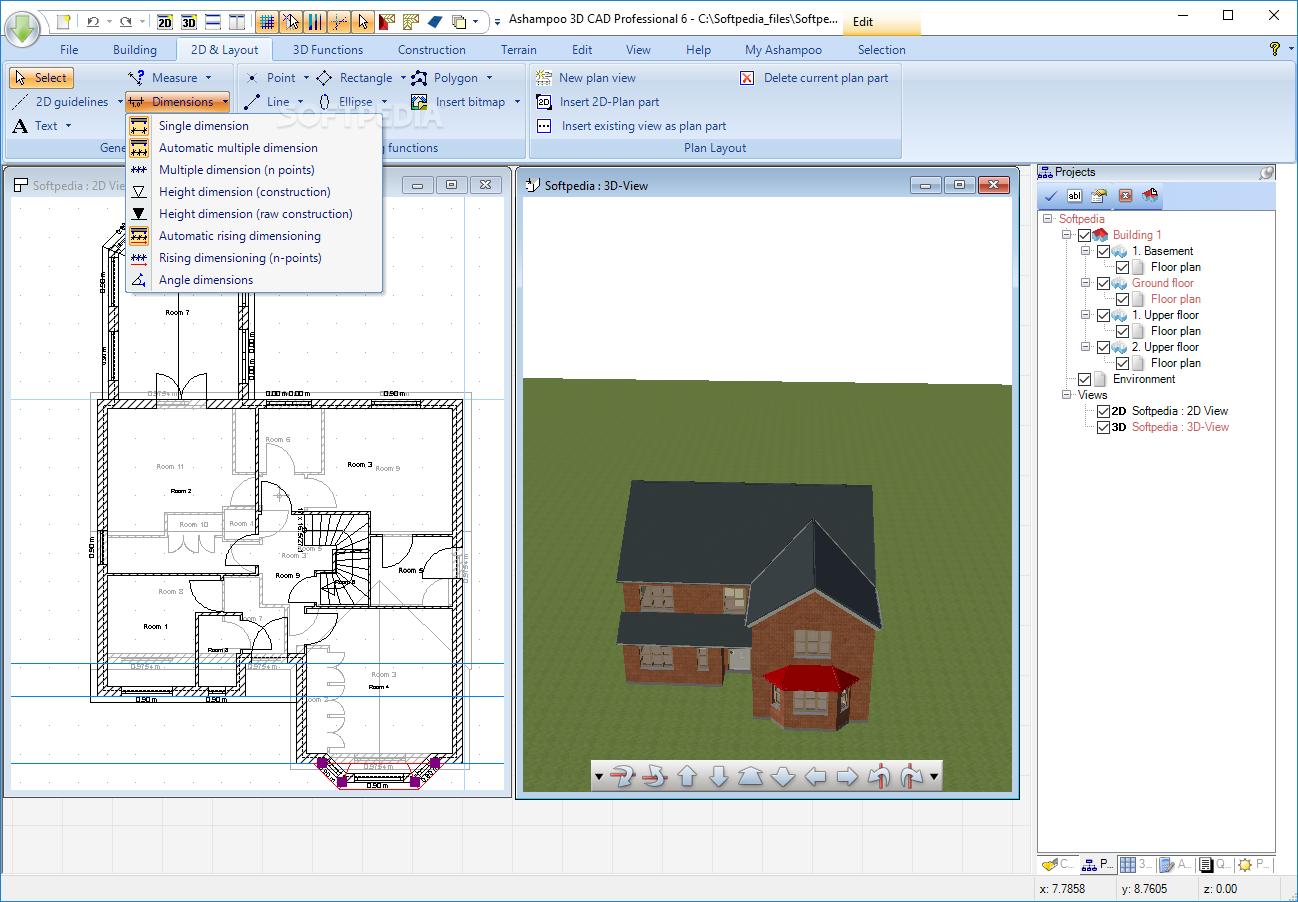Click the Point tool icon
This screenshot has height=902, width=1298.
[252, 78]
